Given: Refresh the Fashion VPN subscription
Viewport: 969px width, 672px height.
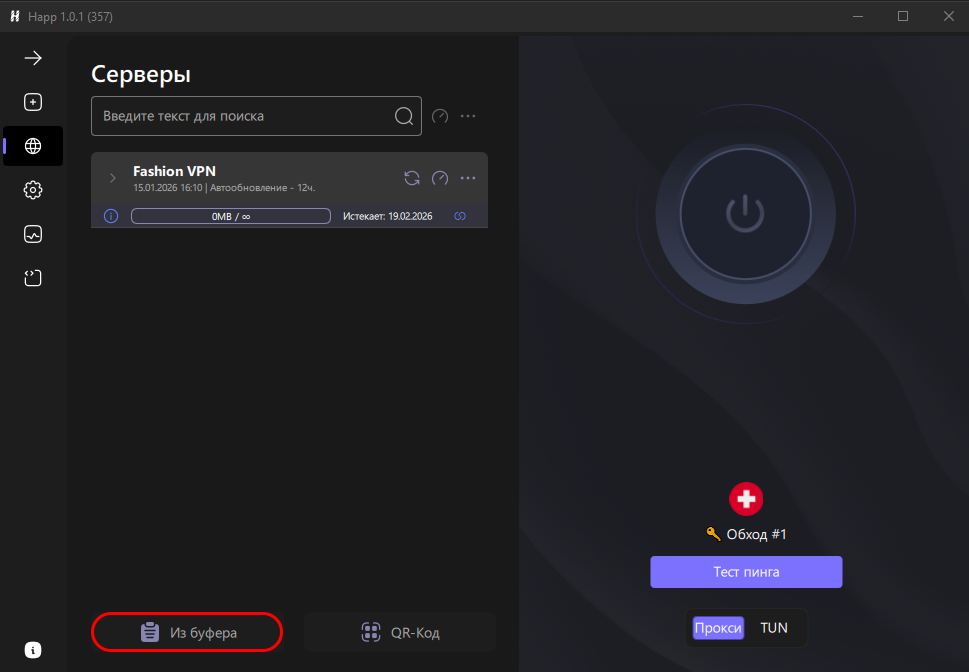Looking at the screenshot, I should pos(412,178).
